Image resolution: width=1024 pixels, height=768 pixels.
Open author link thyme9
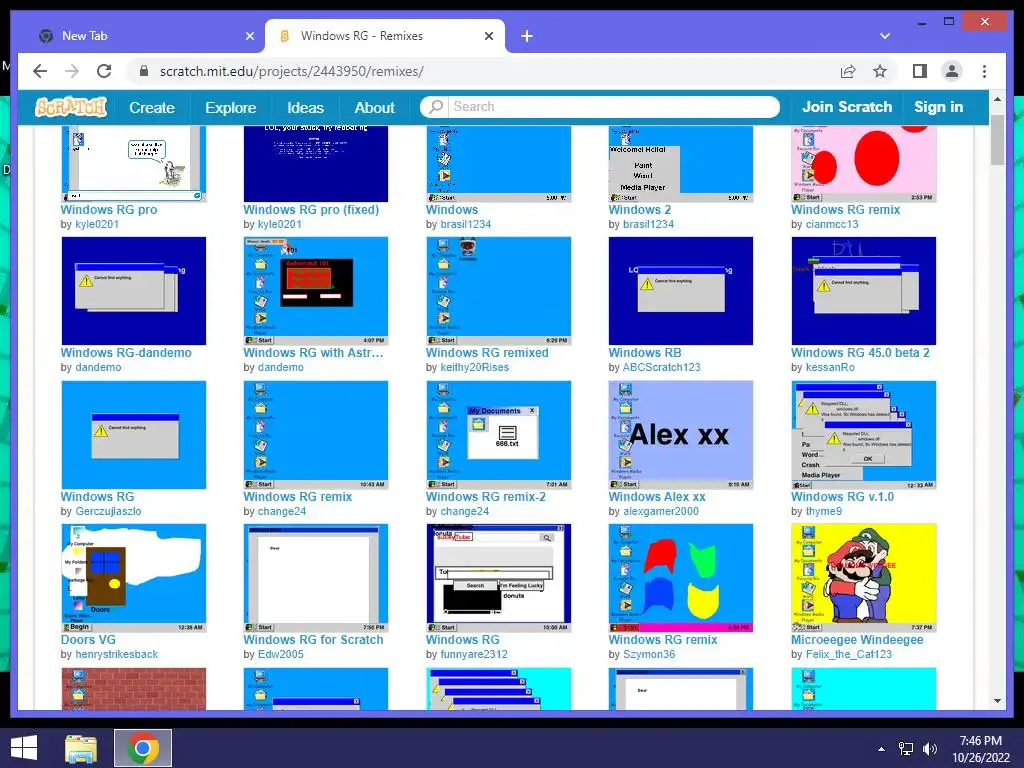[824, 511]
